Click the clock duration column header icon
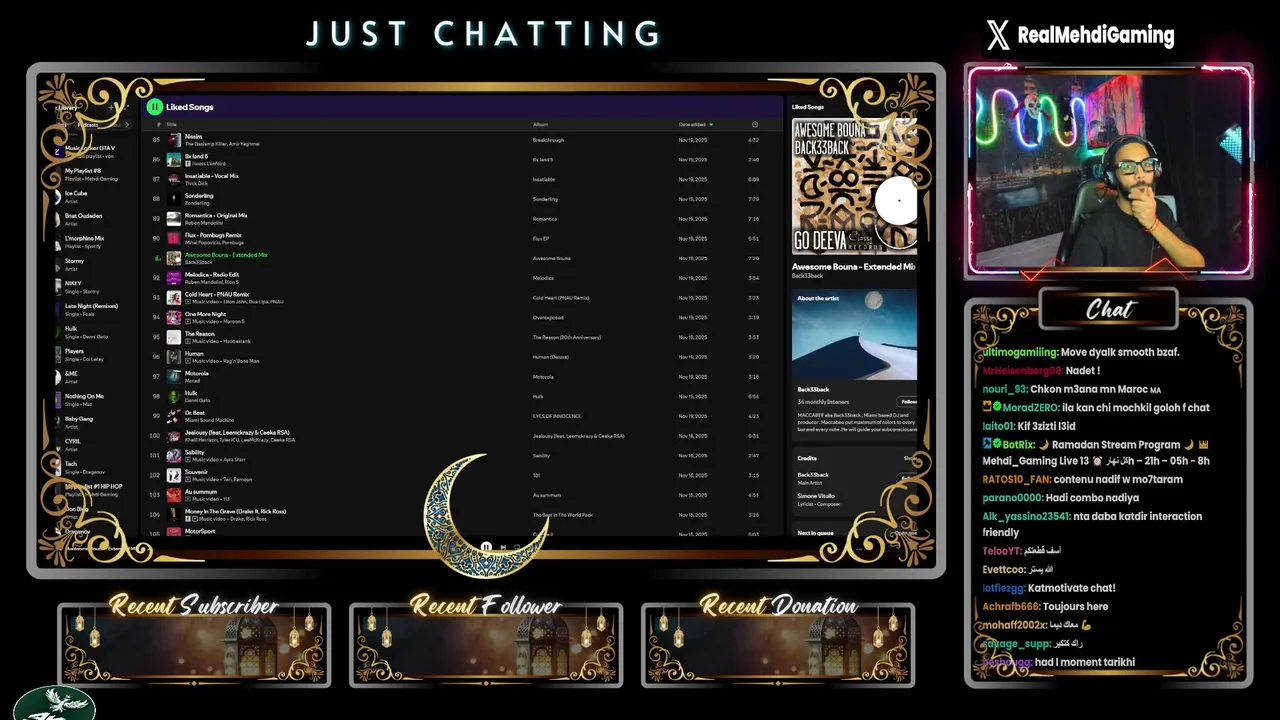 point(755,124)
